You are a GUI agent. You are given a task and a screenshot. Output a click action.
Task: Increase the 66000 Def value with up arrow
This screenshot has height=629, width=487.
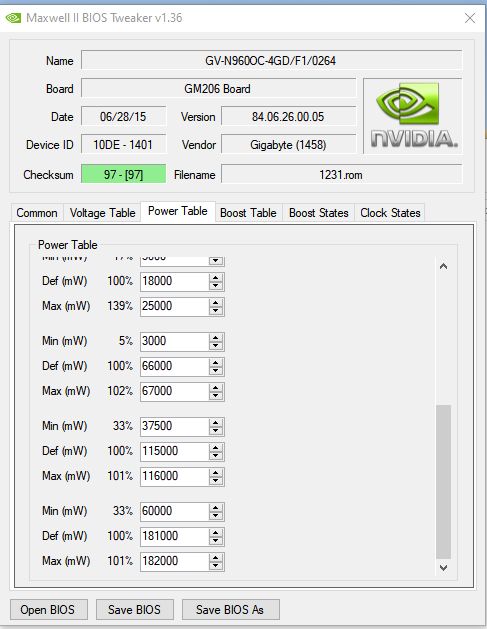[x=216, y=362]
